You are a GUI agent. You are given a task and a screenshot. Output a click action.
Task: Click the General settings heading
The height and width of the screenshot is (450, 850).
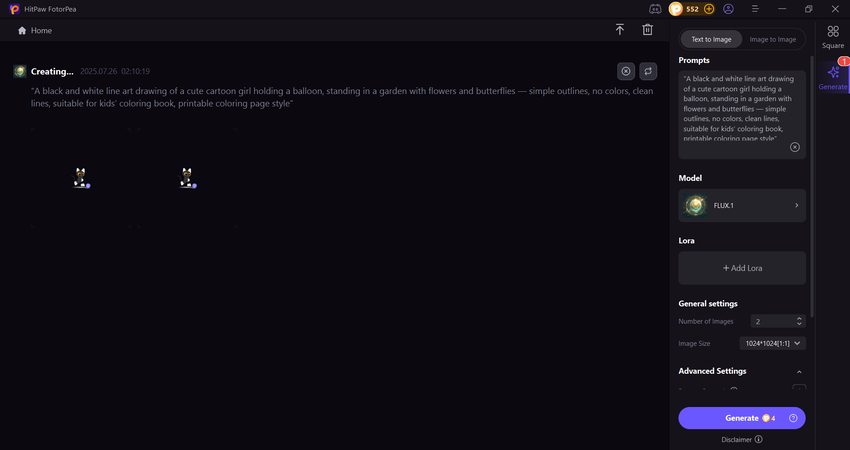[x=708, y=304]
